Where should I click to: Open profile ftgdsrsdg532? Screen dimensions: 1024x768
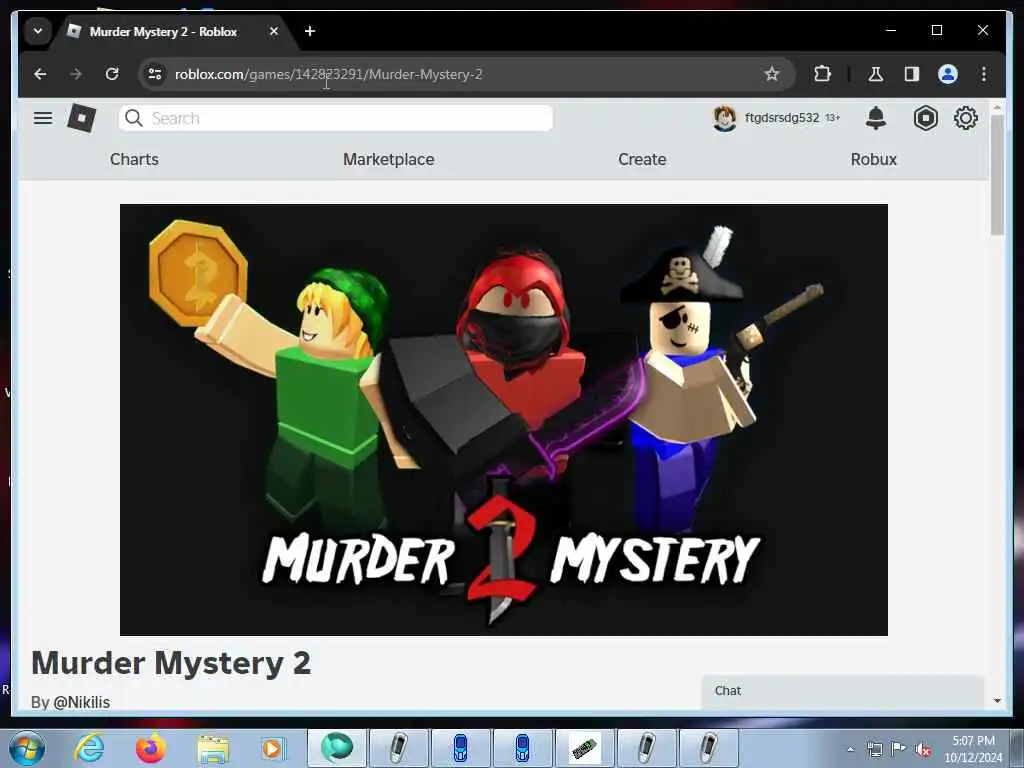(x=776, y=118)
